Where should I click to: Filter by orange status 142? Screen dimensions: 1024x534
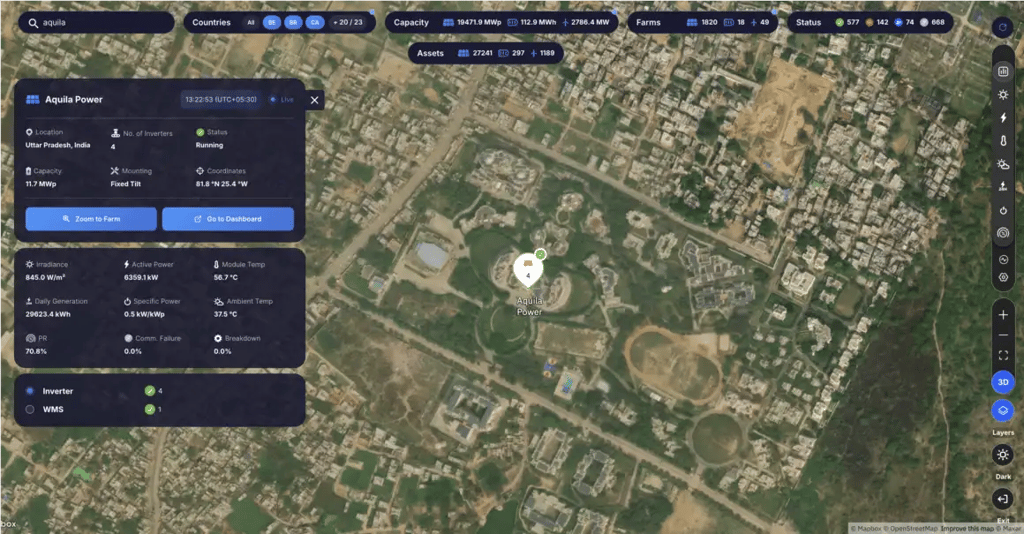(876, 22)
